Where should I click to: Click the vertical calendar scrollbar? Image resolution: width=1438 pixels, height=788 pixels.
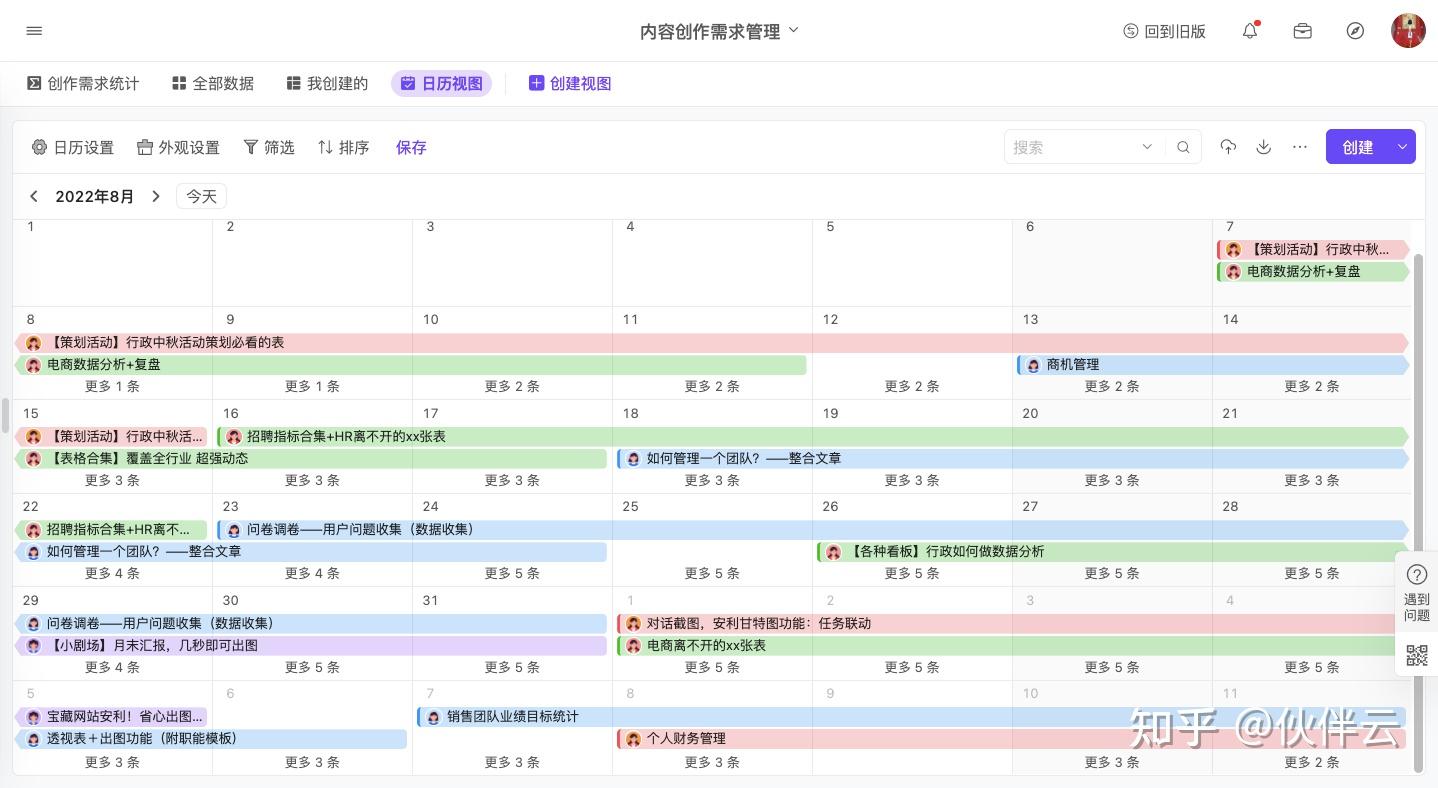click(1417, 513)
